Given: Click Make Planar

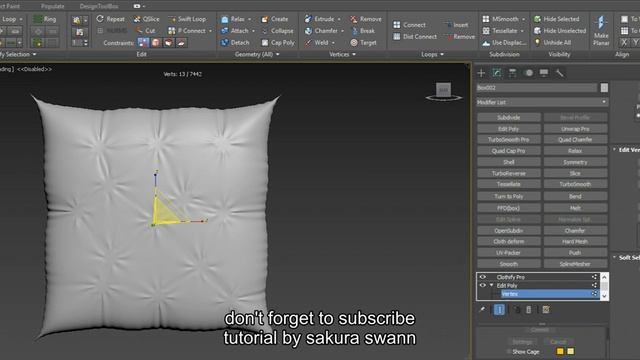Looking at the screenshot, I should tap(601, 31).
